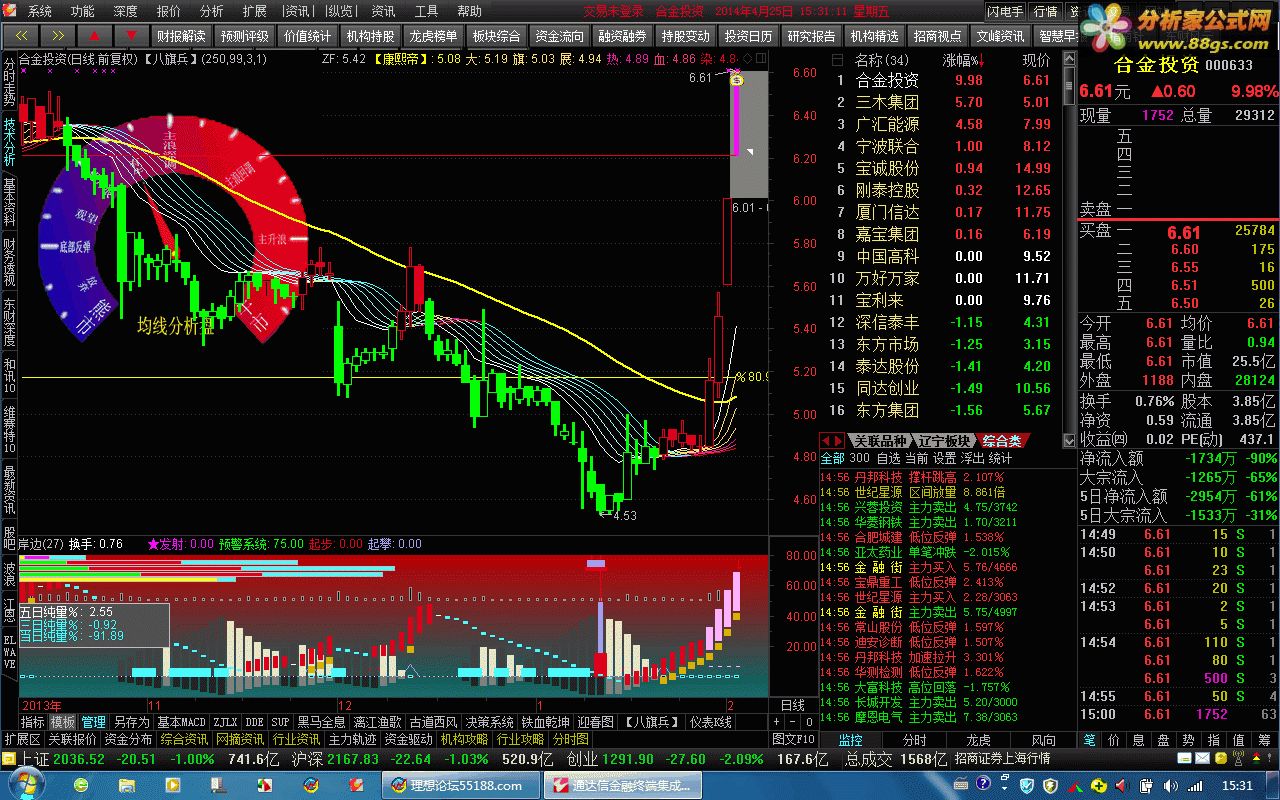Select the 决策系统 indicator tab
1280x800 pixels.
coord(490,721)
